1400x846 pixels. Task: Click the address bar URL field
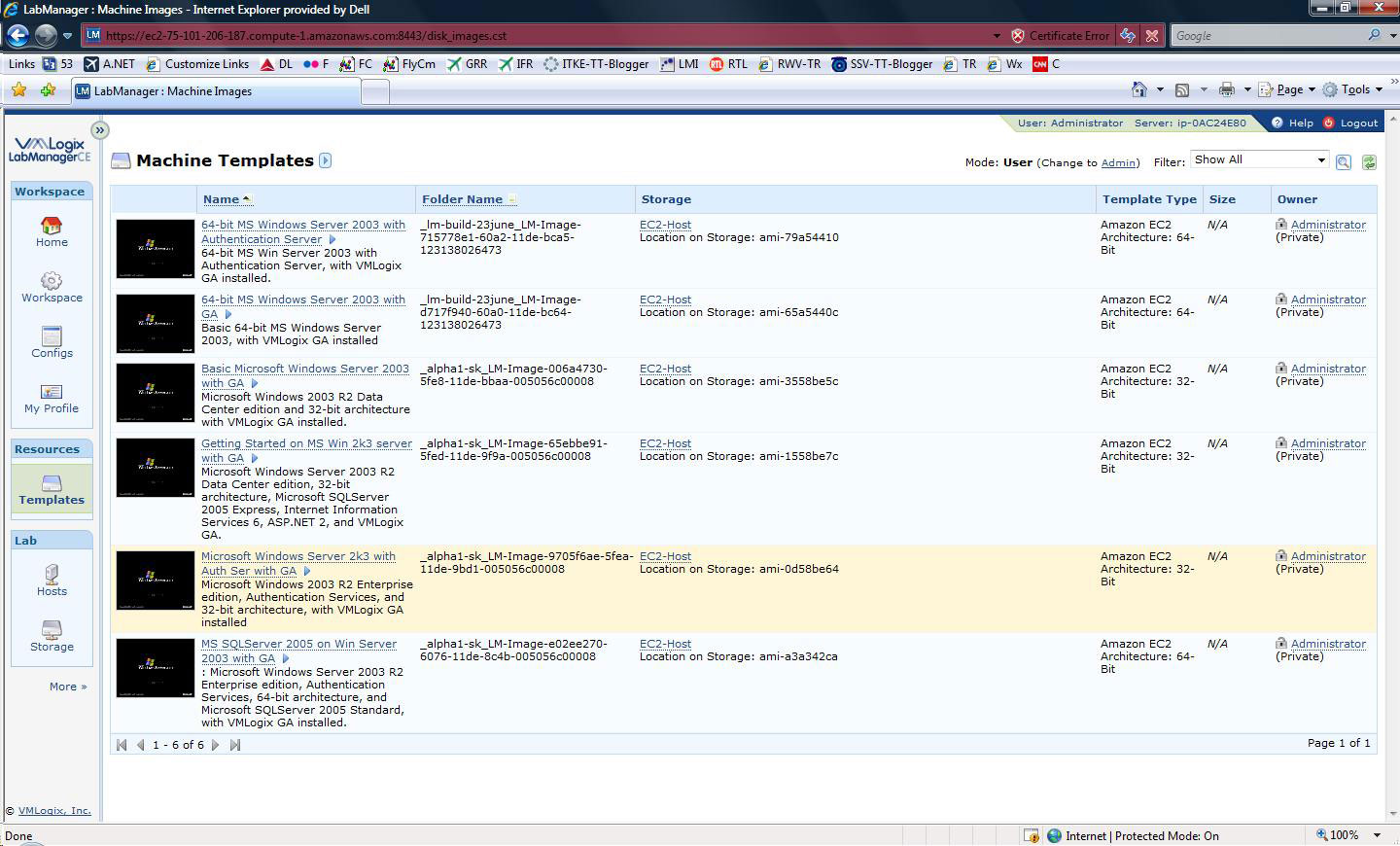pyautogui.click(x=544, y=35)
